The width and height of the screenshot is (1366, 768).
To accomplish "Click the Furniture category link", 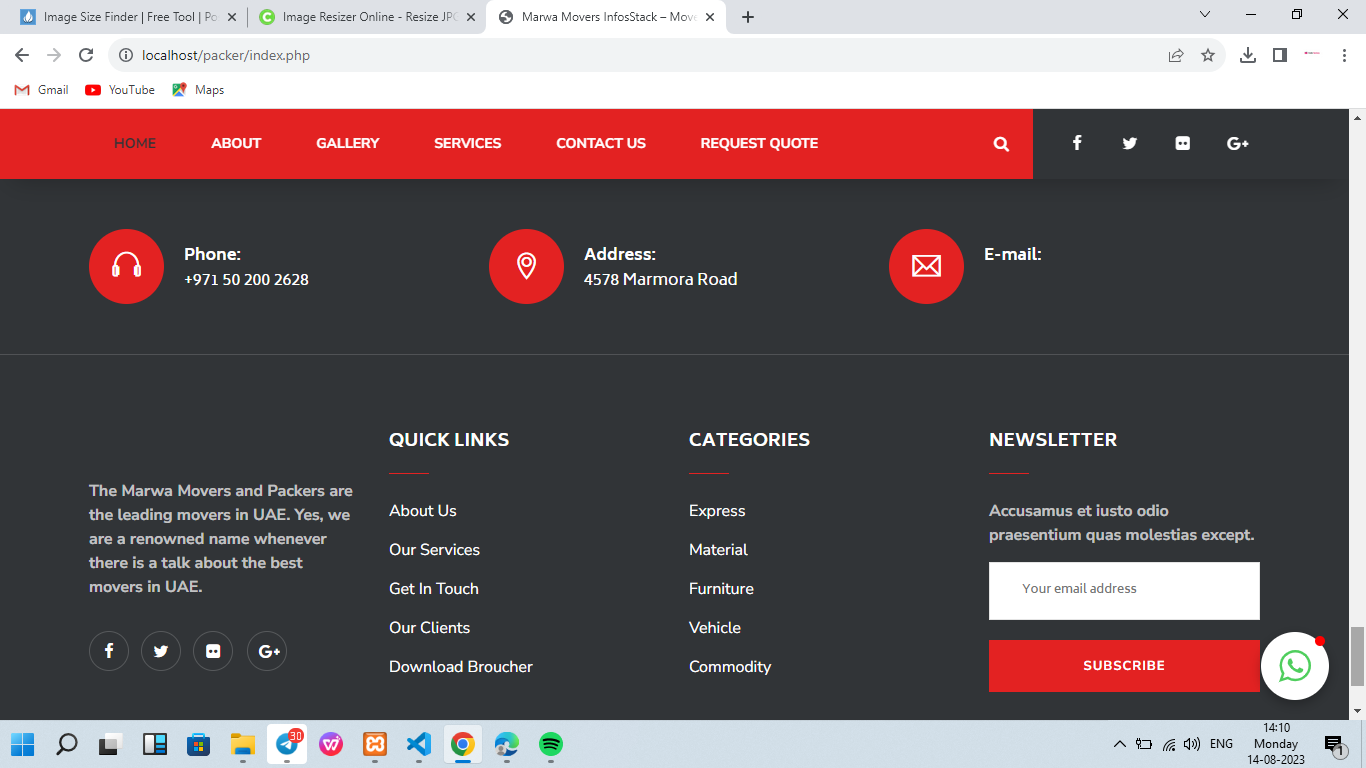I will (x=721, y=589).
